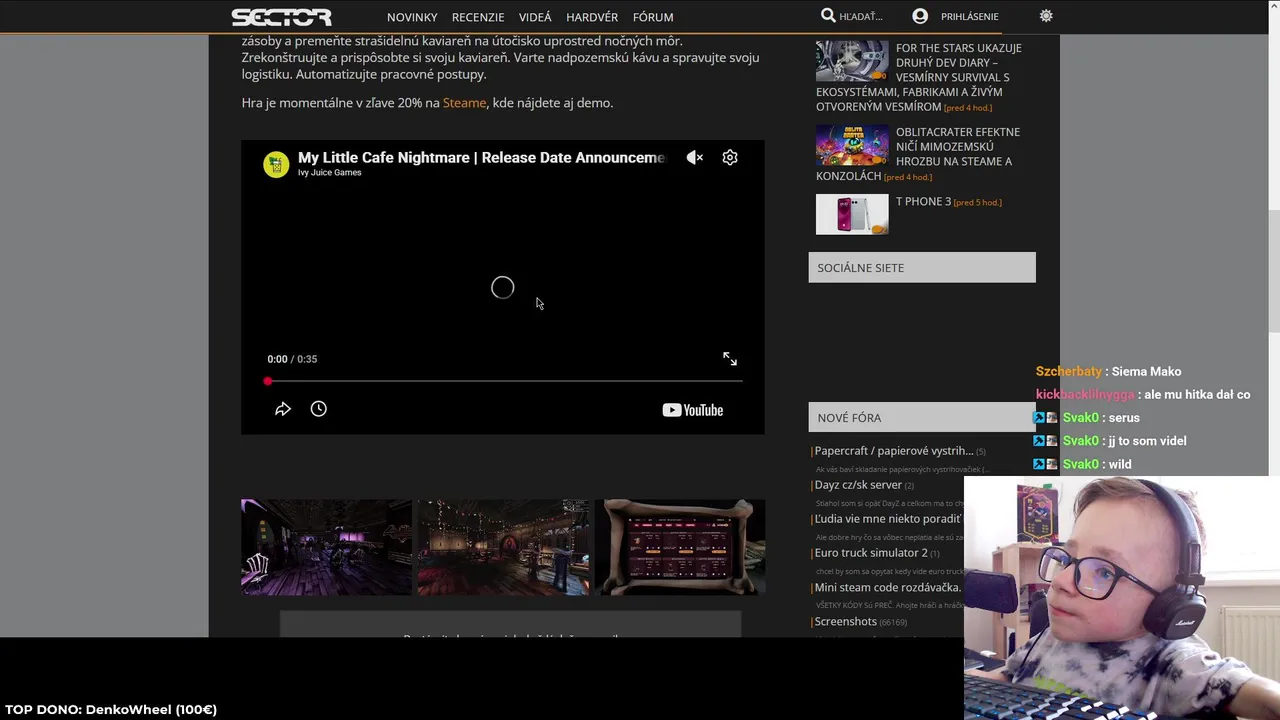The height and width of the screenshot is (720, 1280).
Task: Open the Oblitacrater news thumbnail
Action: (x=852, y=145)
